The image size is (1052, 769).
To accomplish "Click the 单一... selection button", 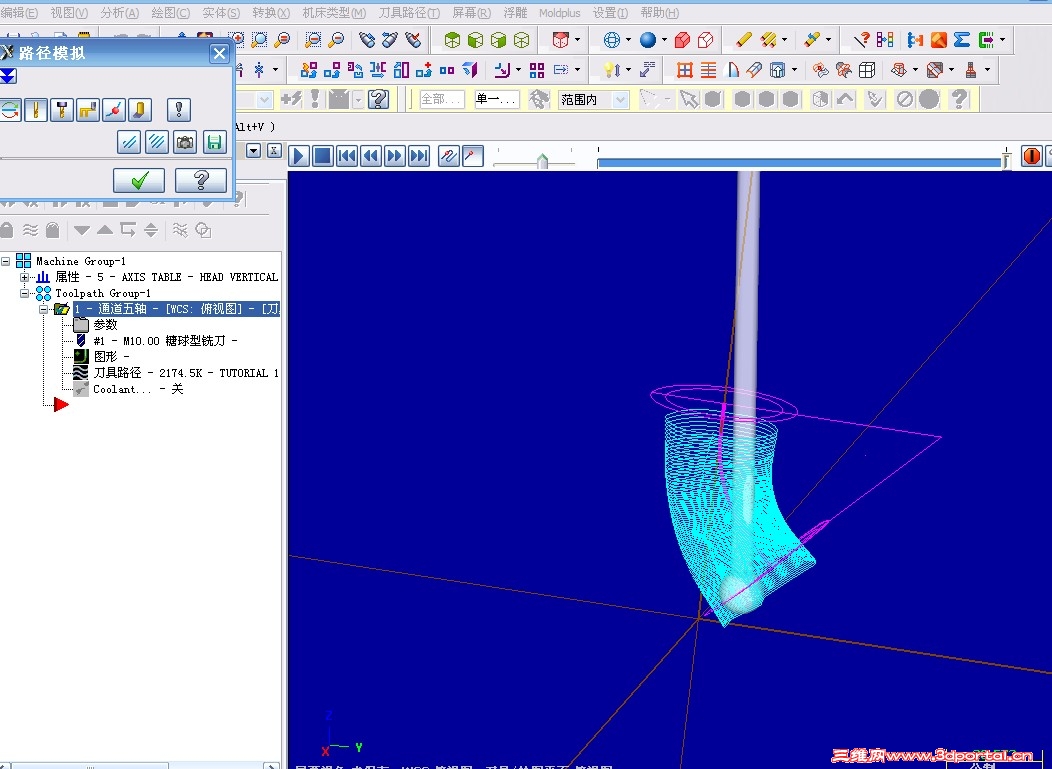I will (496, 99).
